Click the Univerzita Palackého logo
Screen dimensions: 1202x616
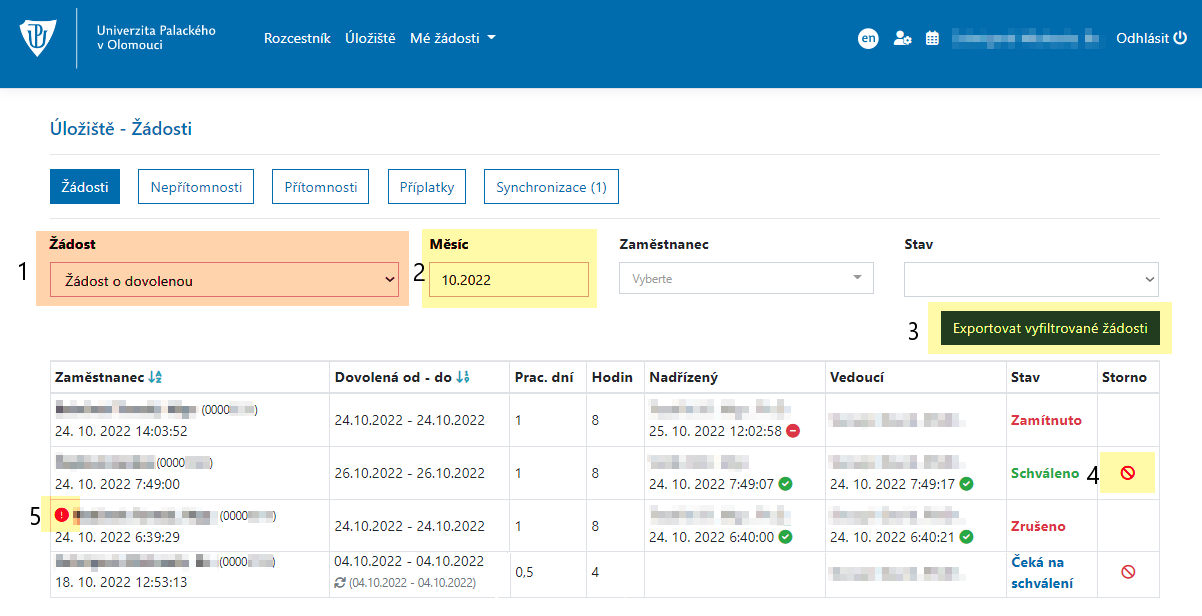[38, 38]
